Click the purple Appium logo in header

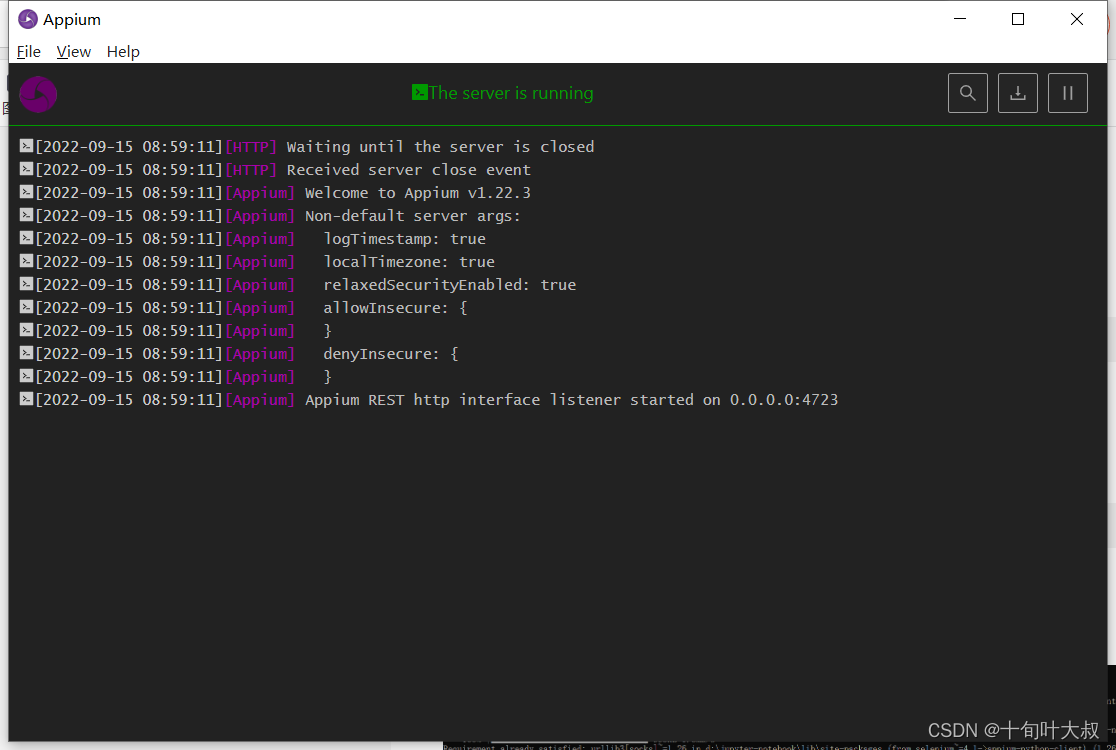(38, 94)
